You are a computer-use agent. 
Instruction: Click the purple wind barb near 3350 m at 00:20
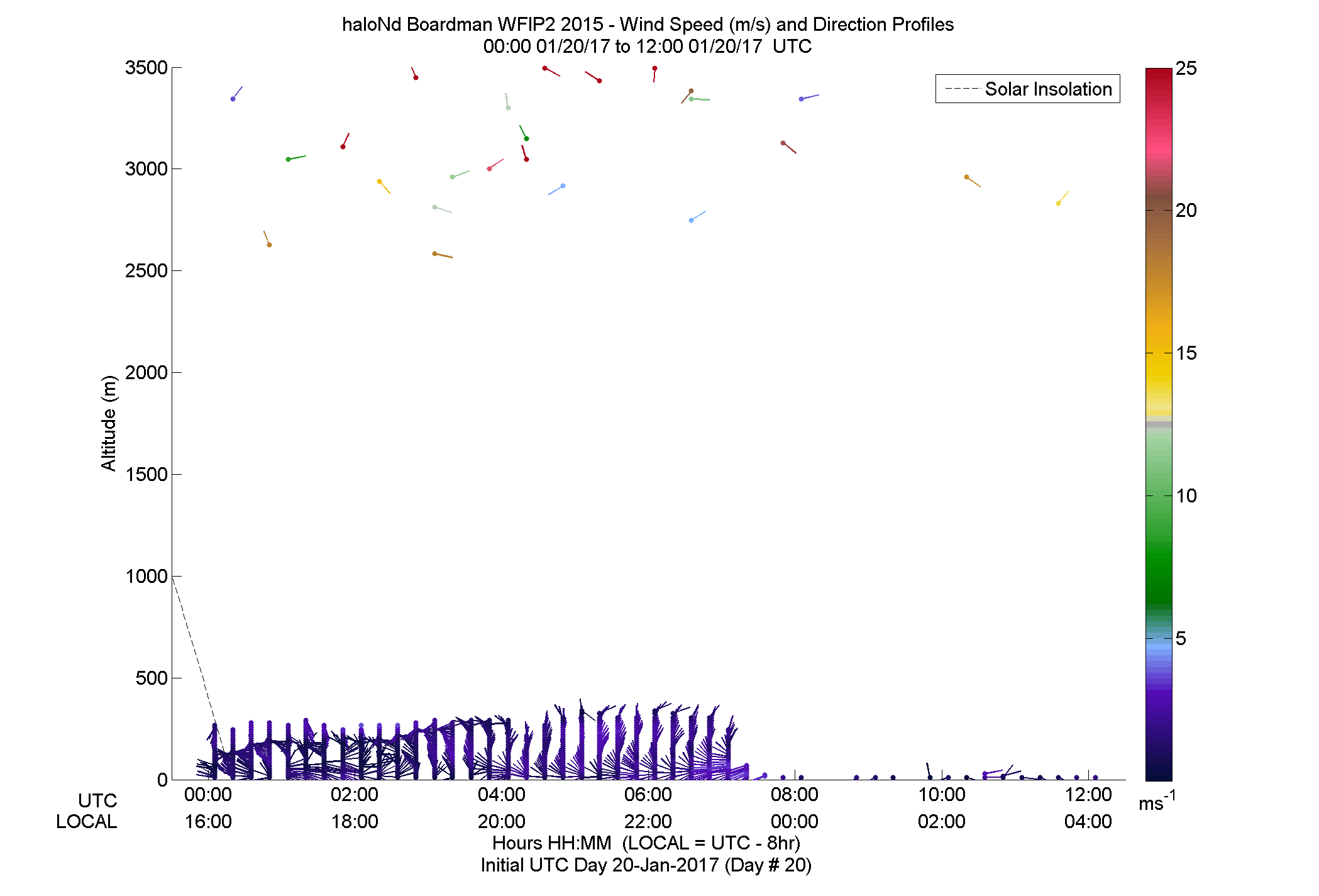237,93
